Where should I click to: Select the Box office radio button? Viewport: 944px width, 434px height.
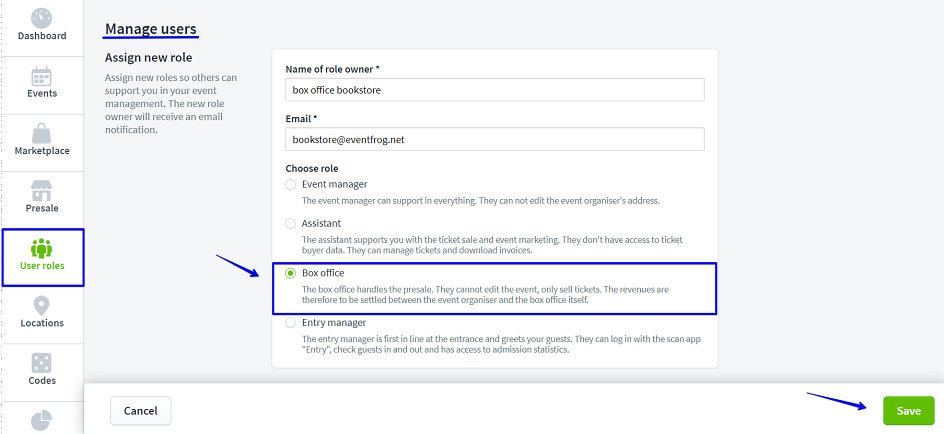click(291, 272)
